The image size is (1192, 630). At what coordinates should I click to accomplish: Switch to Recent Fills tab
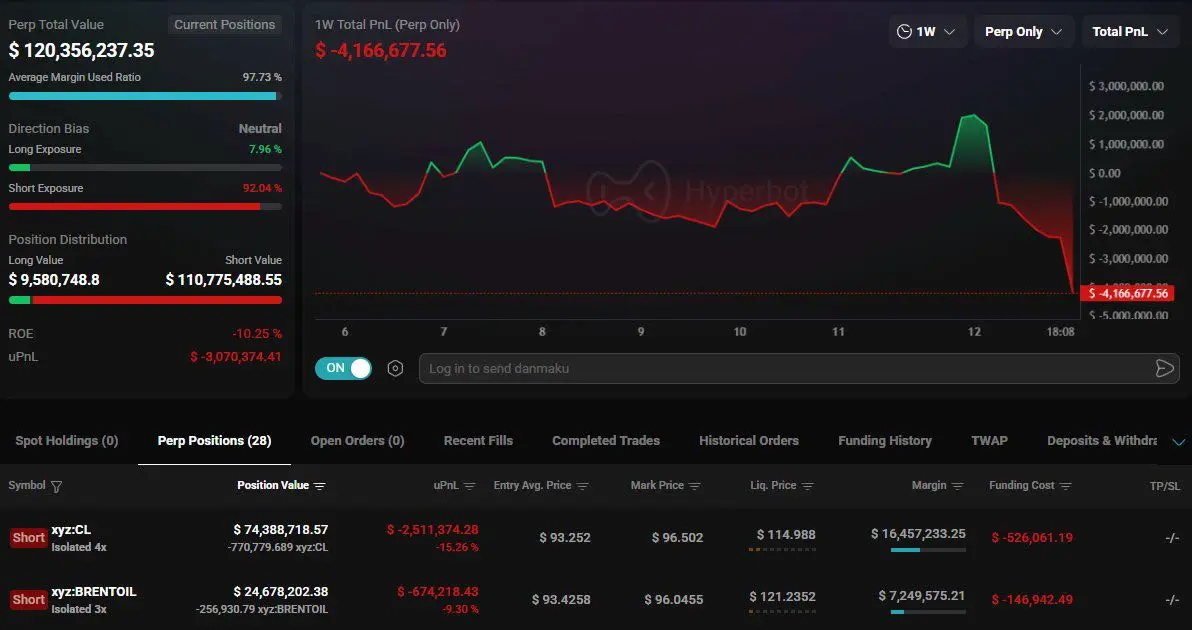[478, 441]
